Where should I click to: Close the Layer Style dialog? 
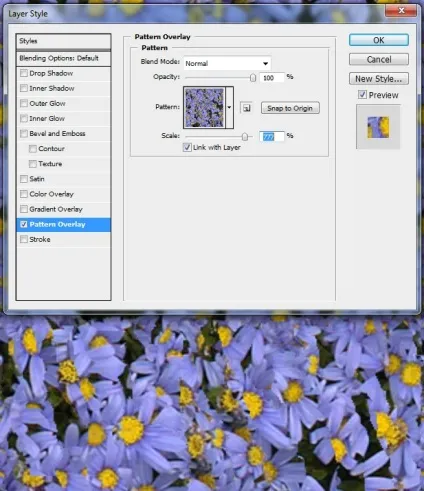tap(401, 11)
